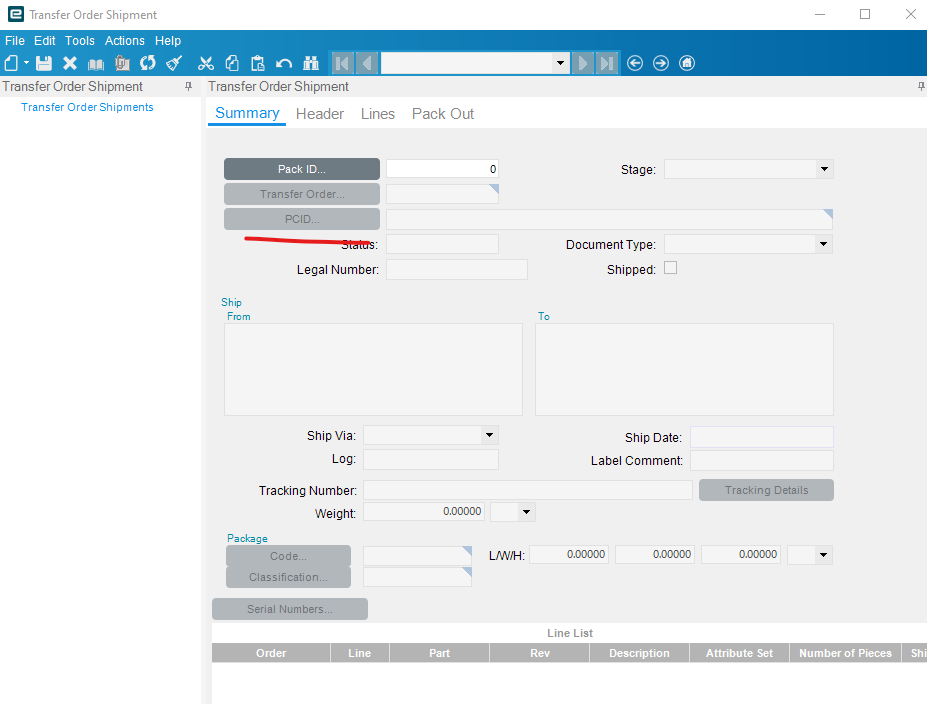Go to previous record navigation button
927x704 pixels.
(x=367, y=63)
